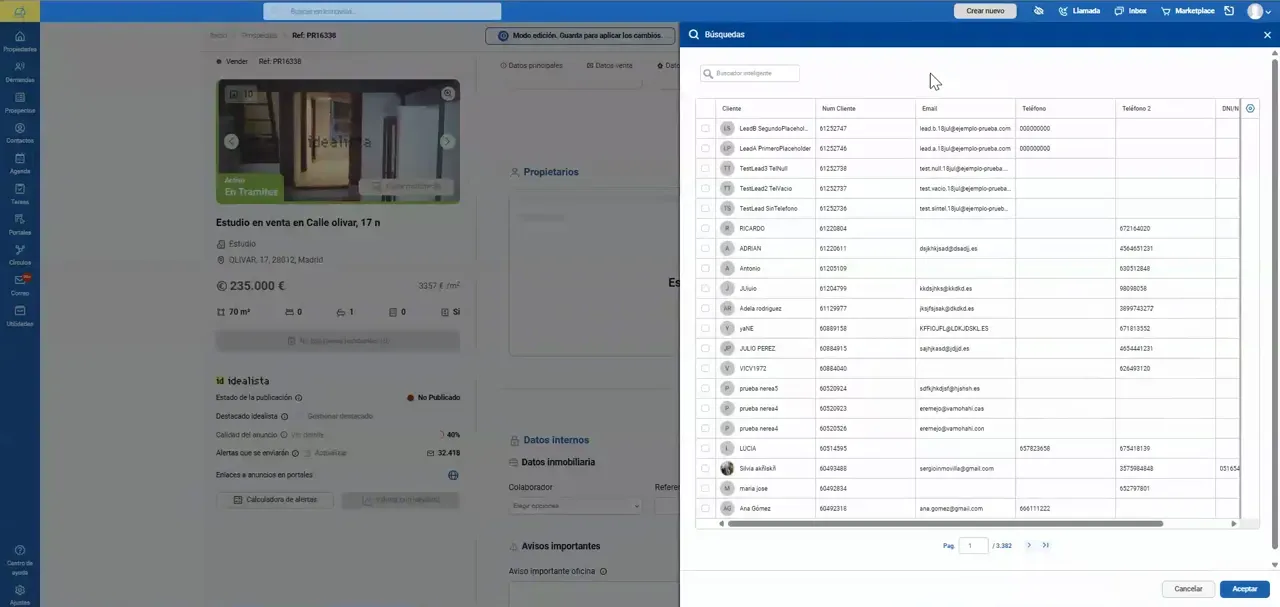The image size is (1280, 607).
Task: Check the LeadA PrimeroPlaceholder row checkbox
Action: [x=706, y=148]
